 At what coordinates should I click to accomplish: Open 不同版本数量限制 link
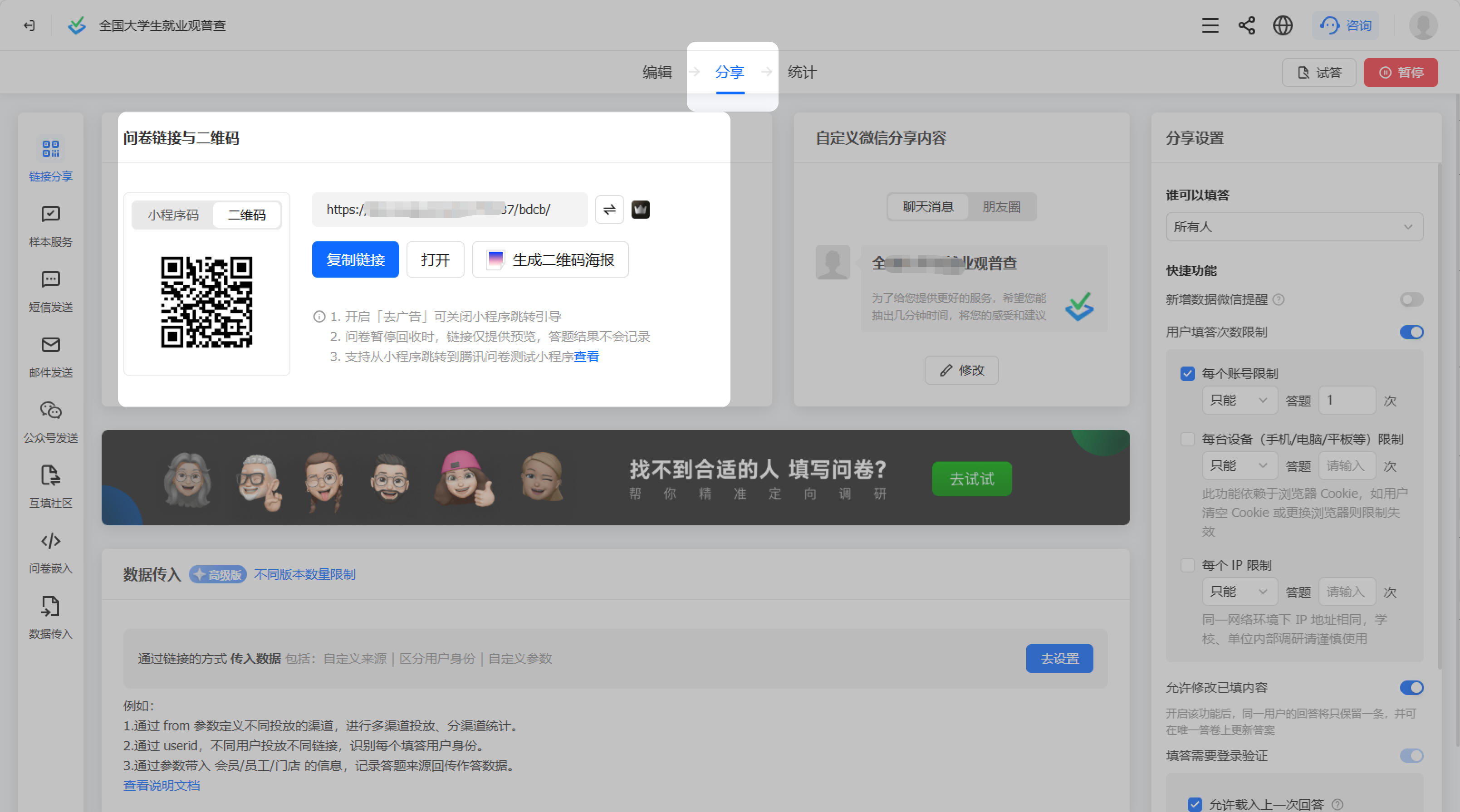[304, 574]
